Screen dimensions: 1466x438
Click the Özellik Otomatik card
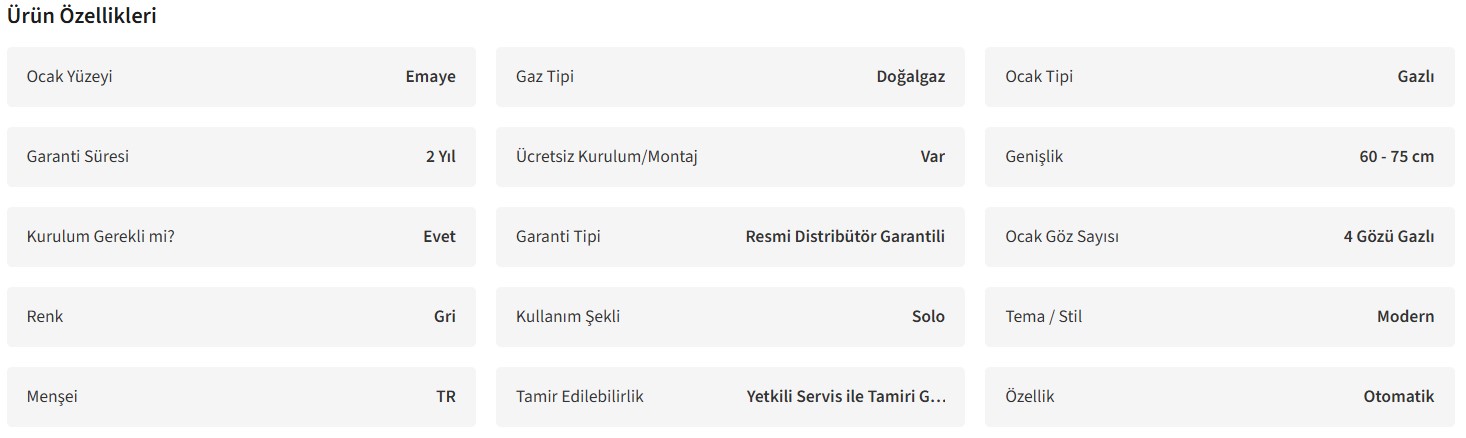[x=1219, y=397]
